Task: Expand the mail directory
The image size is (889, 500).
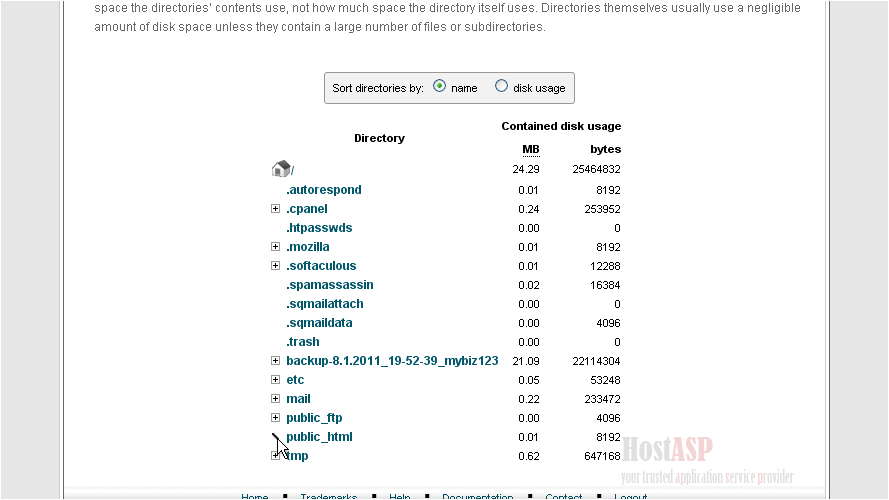Action: [276, 399]
